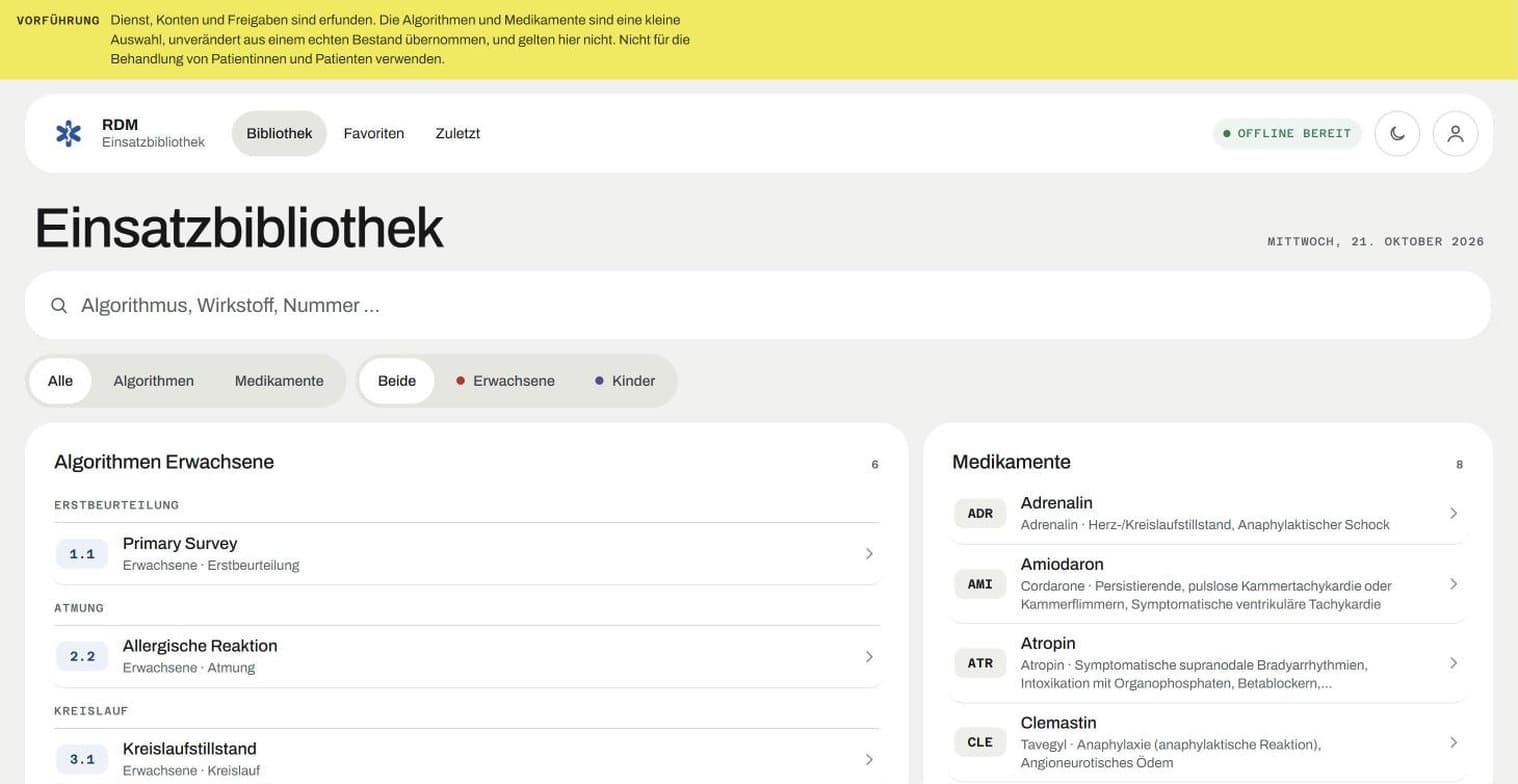This screenshot has width=1518, height=784.
Task: Click the CLE badge for Clemastin
Action: click(980, 742)
